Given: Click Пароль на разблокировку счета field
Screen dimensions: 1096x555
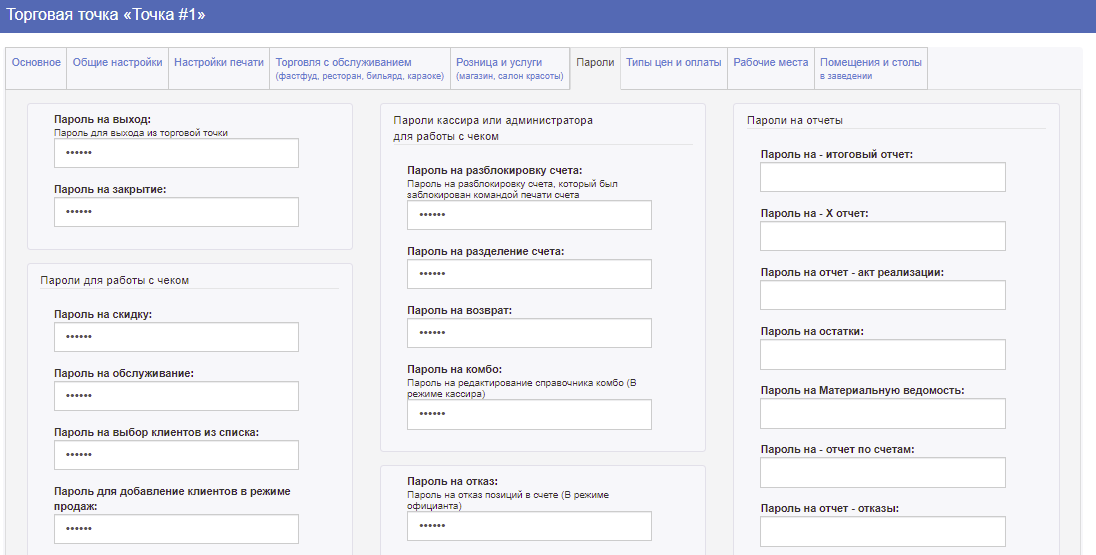Looking at the screenshot, I should [529, 215].
